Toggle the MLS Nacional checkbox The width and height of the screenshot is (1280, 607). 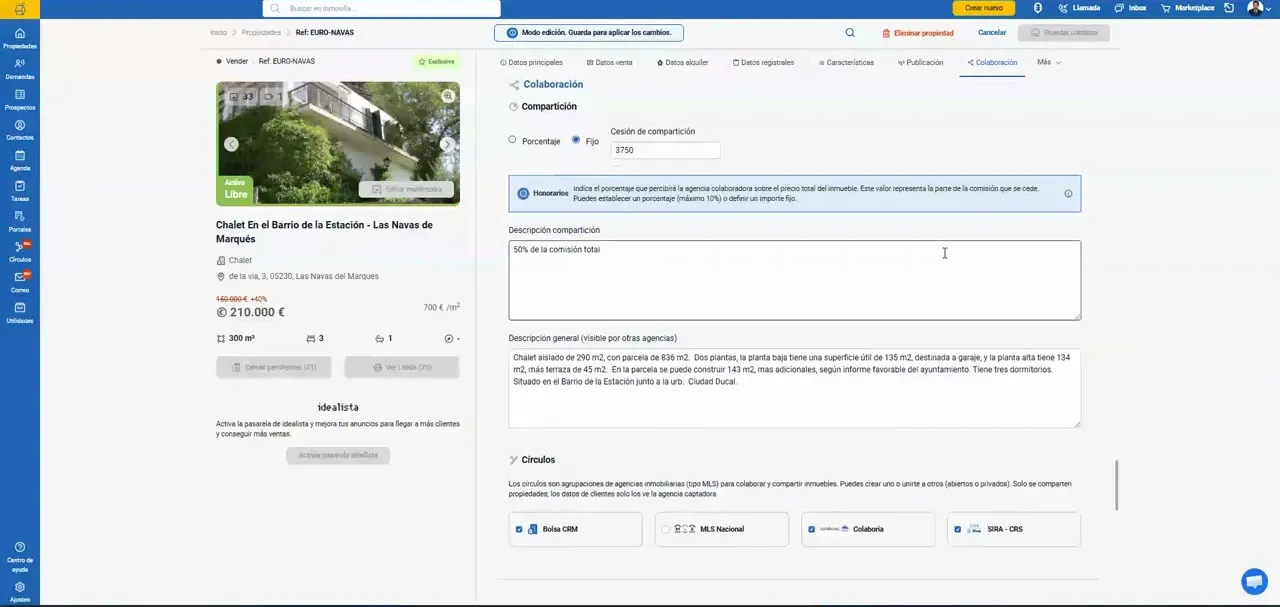[665, 529]
